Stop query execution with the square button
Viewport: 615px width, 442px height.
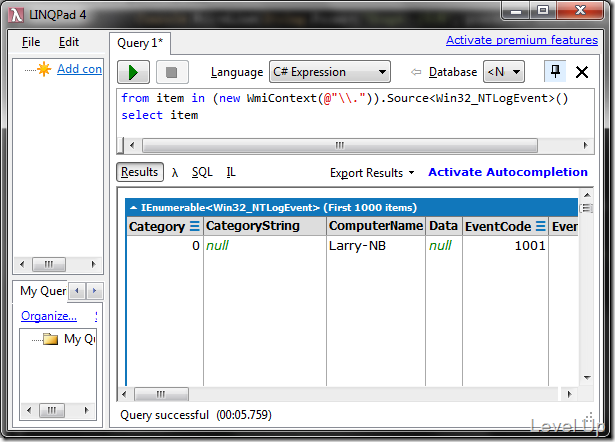pos(172,72)
